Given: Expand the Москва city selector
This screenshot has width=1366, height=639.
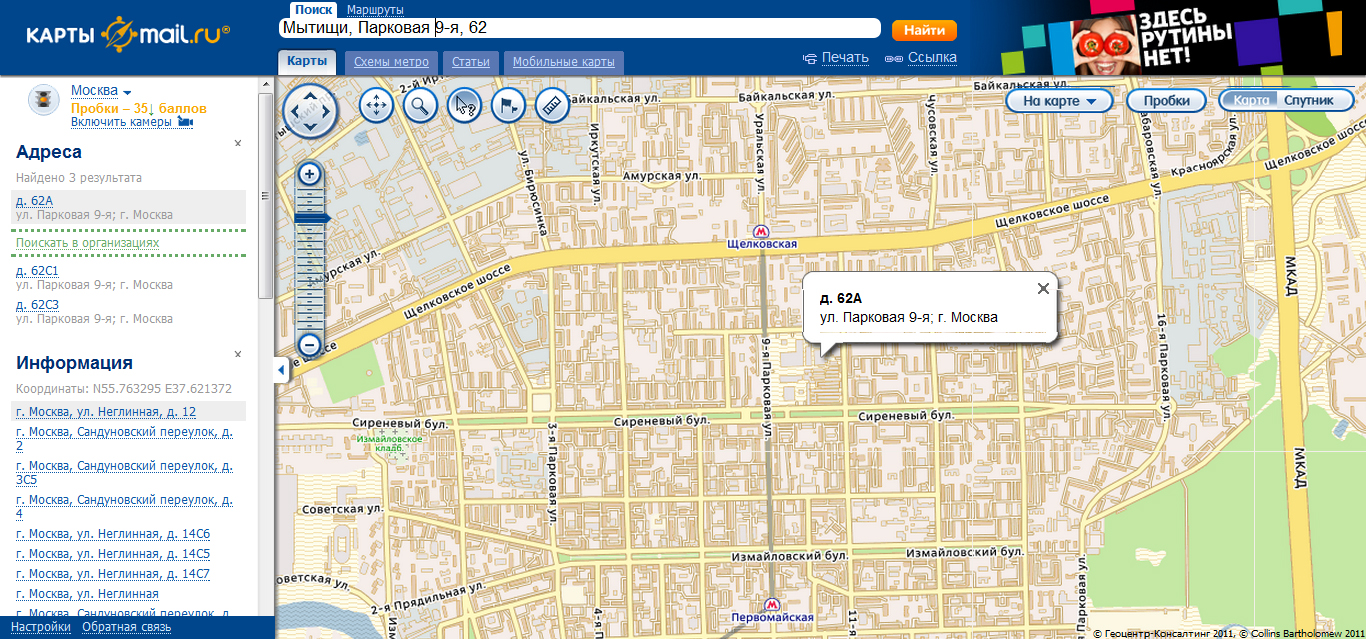Looking at the screenshot, I should 100,91.
